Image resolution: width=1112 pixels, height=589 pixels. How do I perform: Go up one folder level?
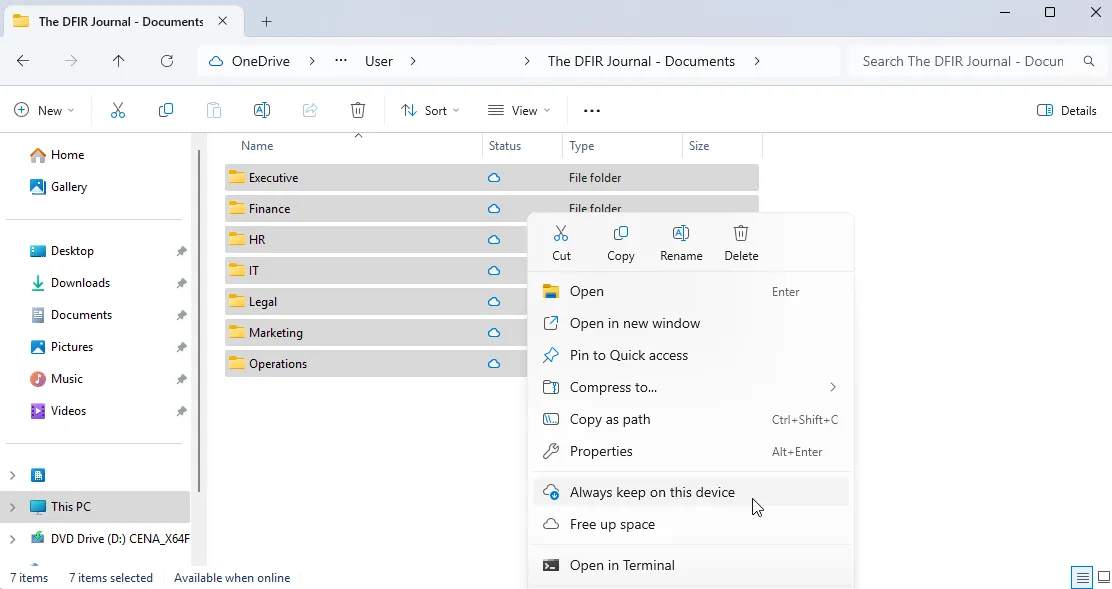[119, 61]
